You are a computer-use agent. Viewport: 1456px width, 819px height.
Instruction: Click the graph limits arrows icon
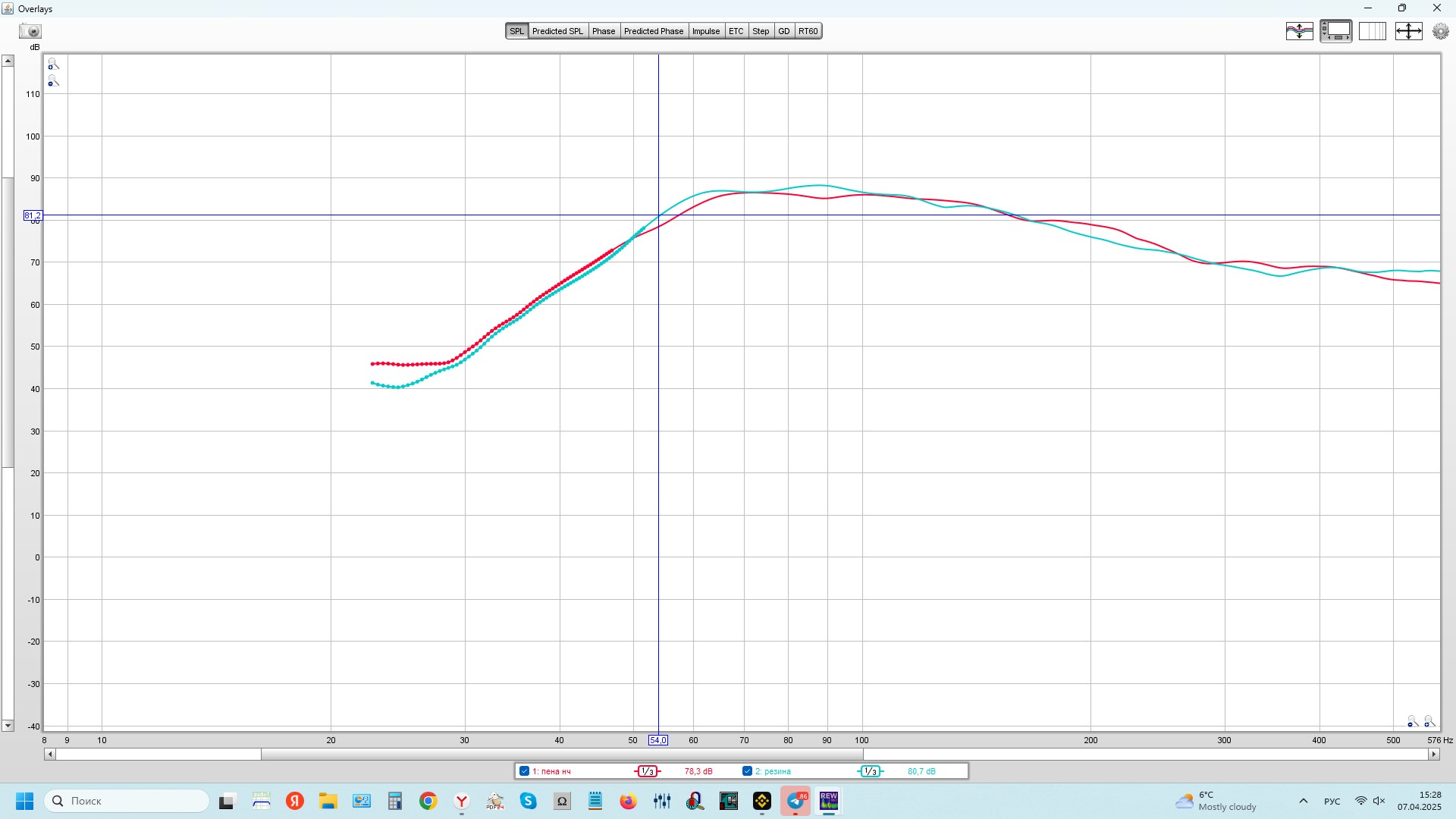click(x=1408, y=31)
